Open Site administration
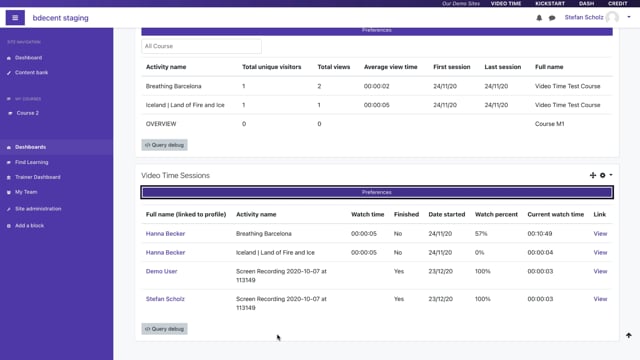The image size is (640, 360). point(38,209)
